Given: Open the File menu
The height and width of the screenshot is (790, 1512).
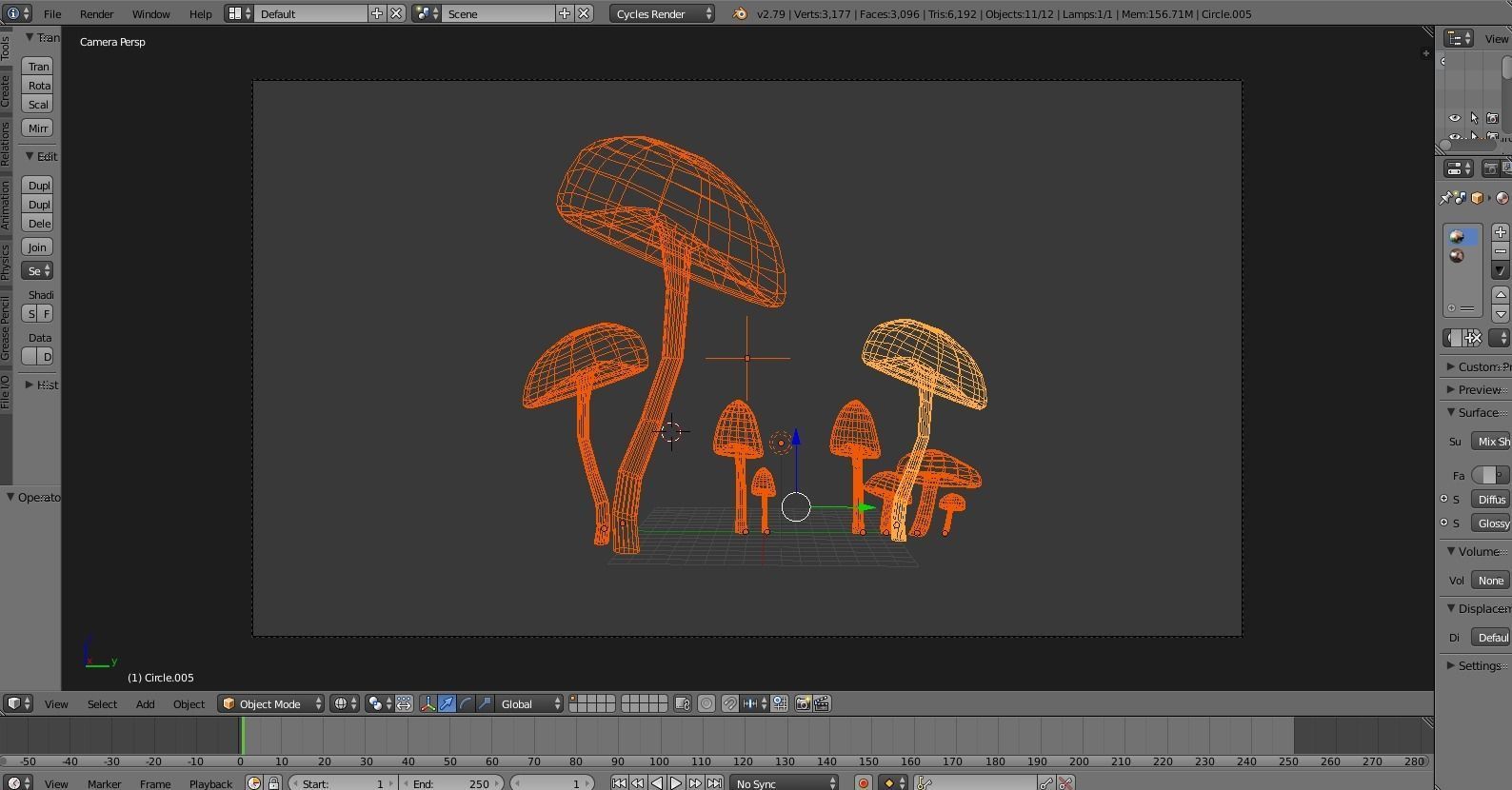Looking at the screenshot, I should (x=52, y=14).
